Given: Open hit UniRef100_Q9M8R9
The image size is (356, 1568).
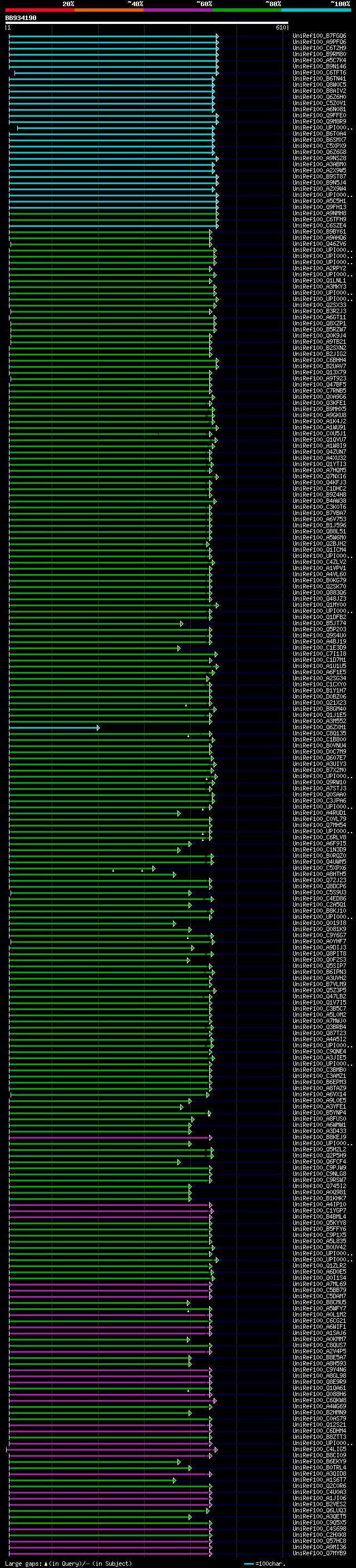Looking at the screenshot, I should tap(319, 121).
